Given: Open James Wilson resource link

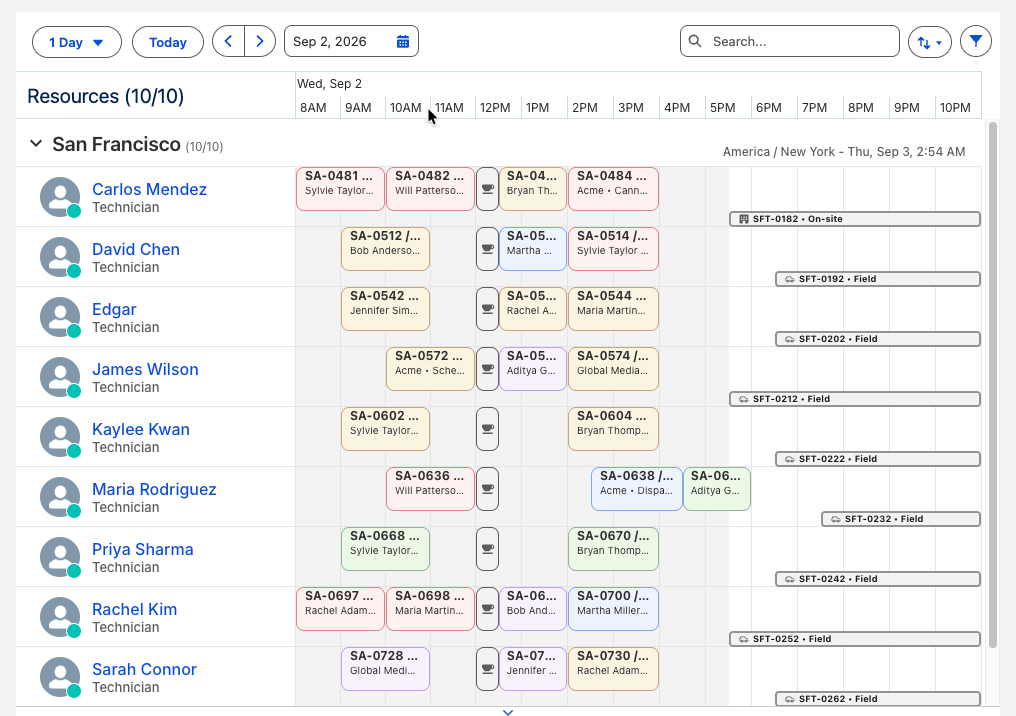Looking at the screenshot, I should (x=145, y=369).
